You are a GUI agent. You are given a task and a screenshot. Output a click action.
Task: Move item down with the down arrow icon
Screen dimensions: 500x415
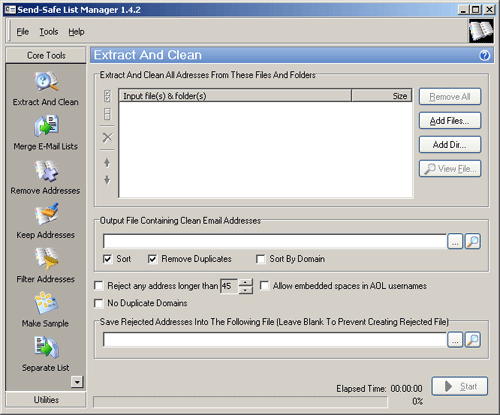(107, 180)
